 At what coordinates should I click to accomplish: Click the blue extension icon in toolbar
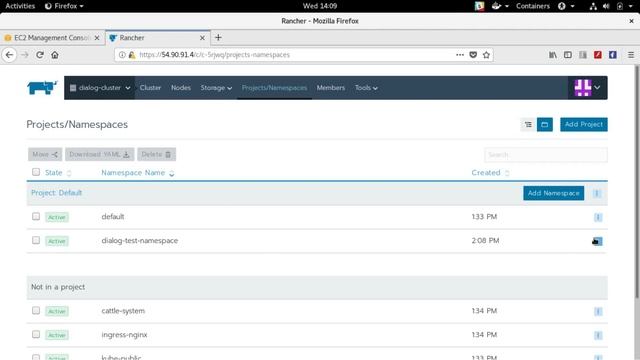click(613, 55)
